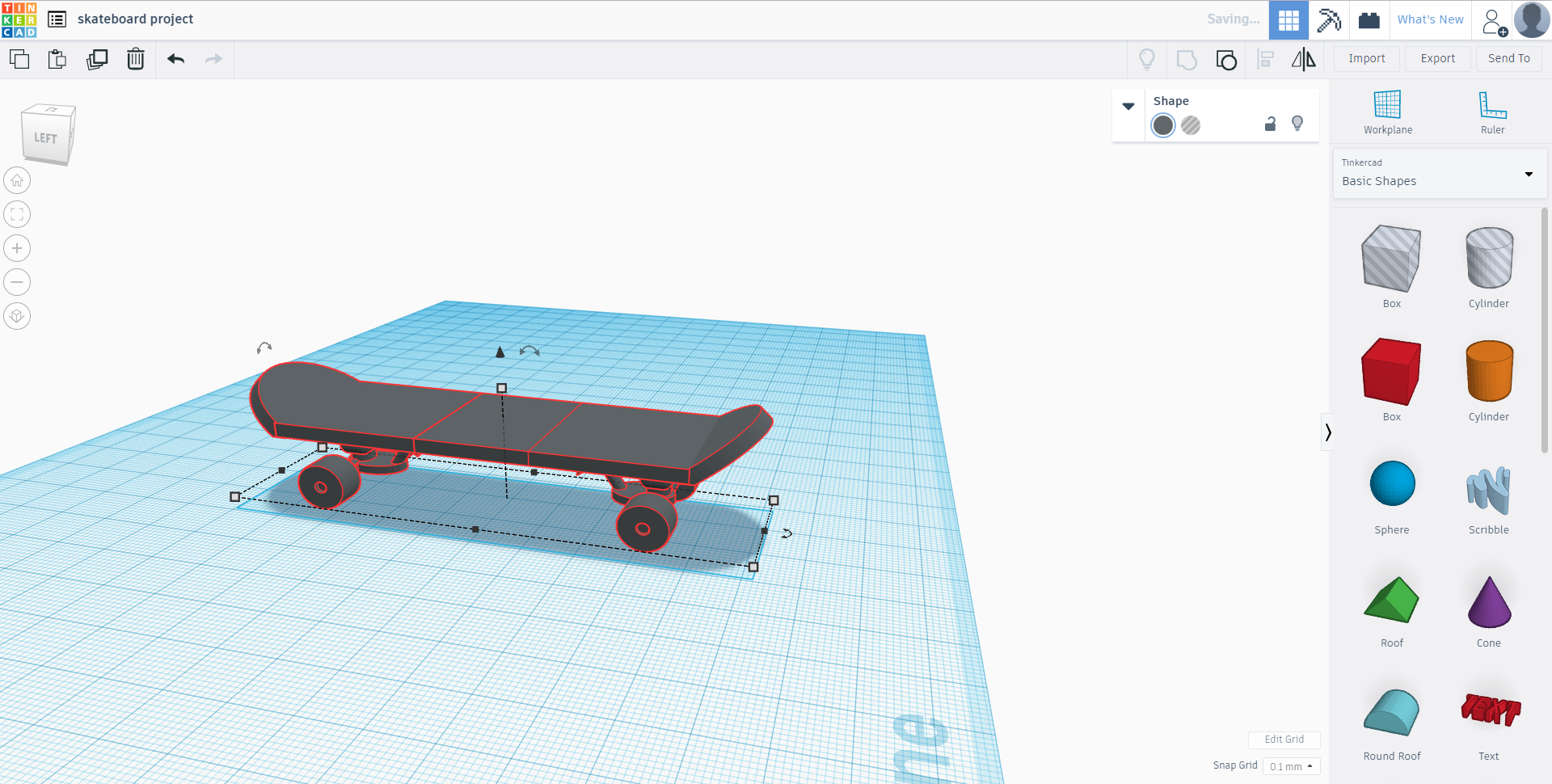The width and height of the screenshot is (1552, 784).
Task: Open the Blocks pickaxe mode
Action: click(x=1329, y=19)
